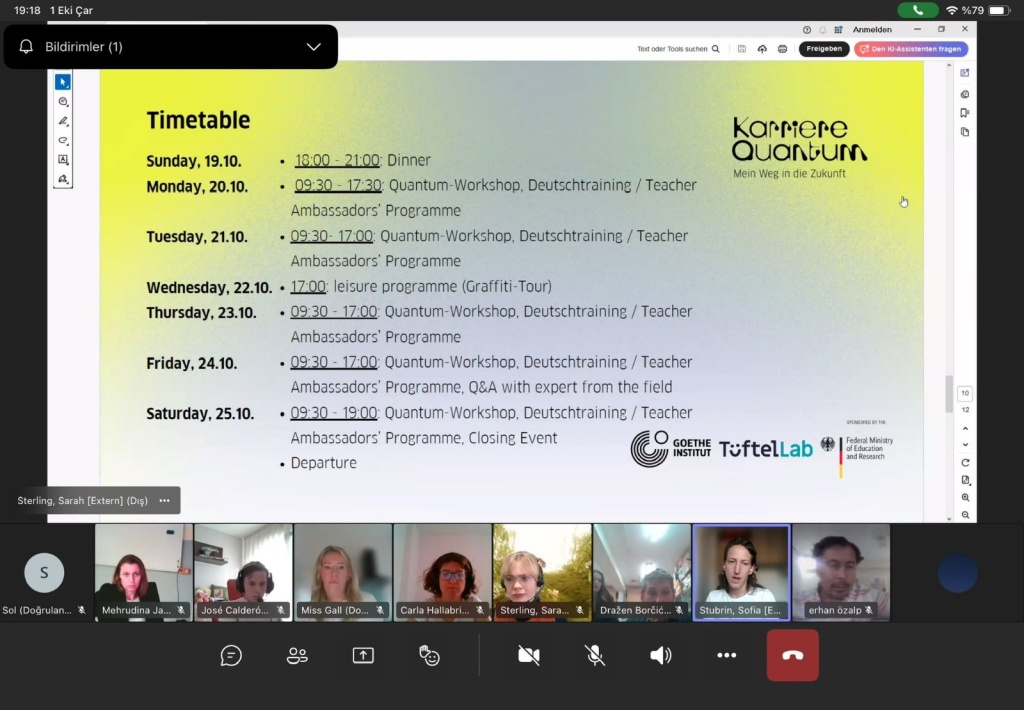Open the more options ellipsis
This screenshot has height=710, width=1024.
click(x=727, y=656)
